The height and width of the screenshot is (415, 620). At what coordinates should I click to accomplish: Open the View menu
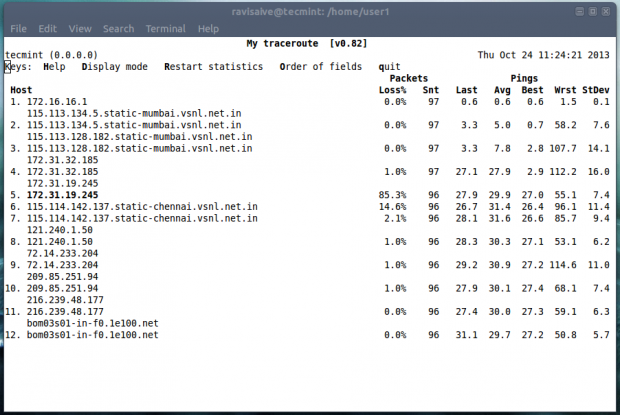[x=80, y=29]
